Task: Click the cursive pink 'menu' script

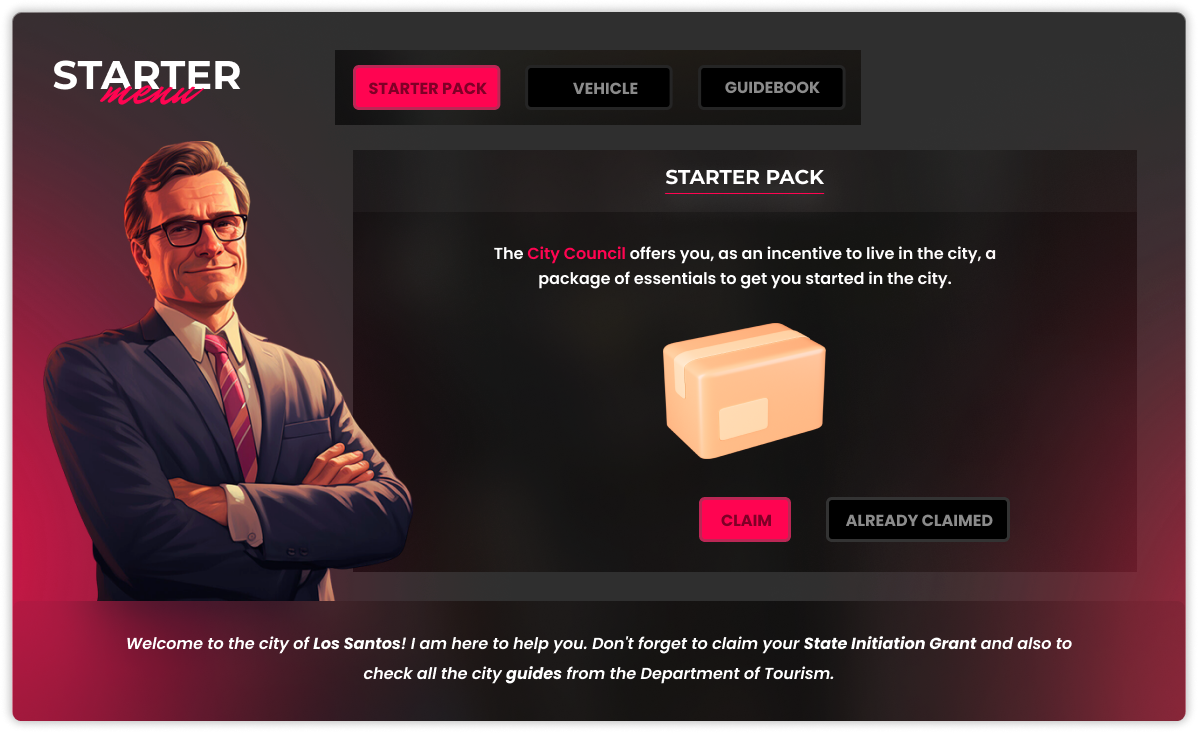Action: tap(151, 95)
